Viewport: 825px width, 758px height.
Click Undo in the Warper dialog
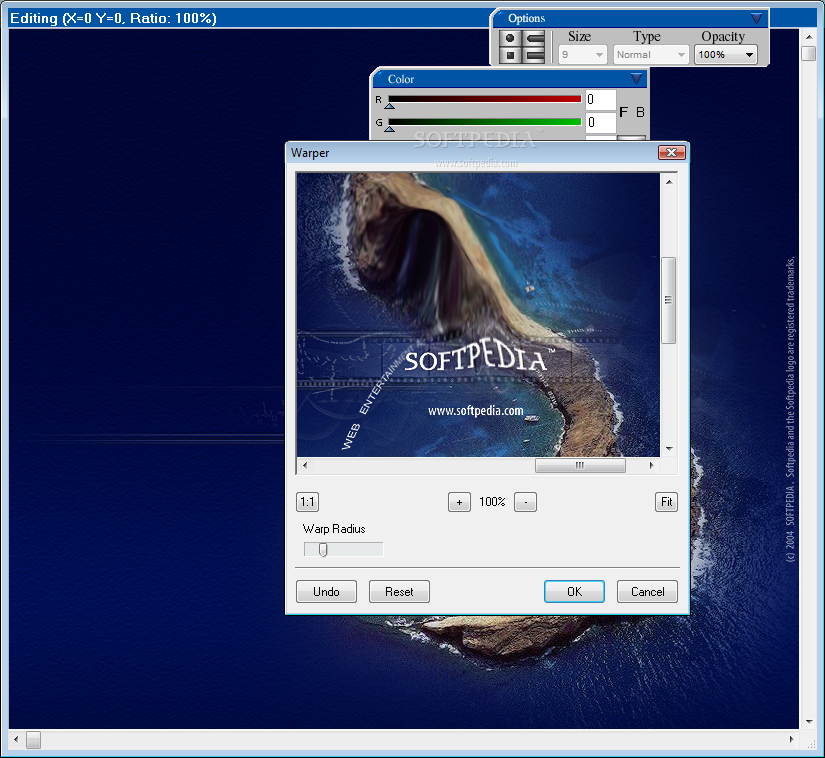pos(326,592)
